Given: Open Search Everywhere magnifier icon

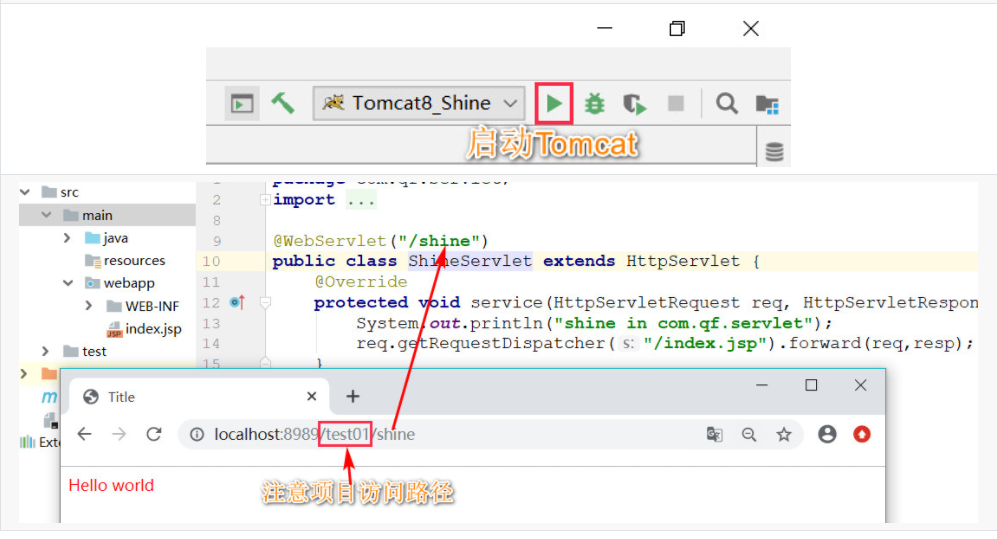Looking at the screenshot, I should click(727, 104).
